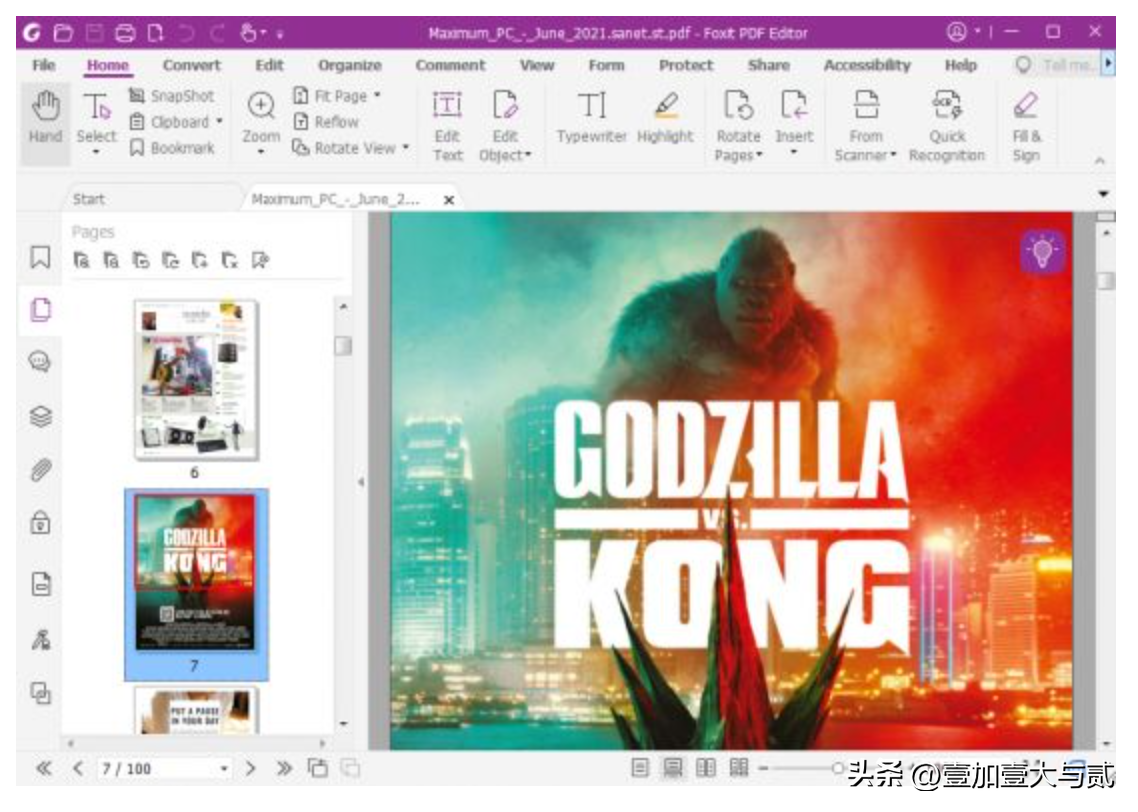Screen dimensions: 1138x812
Task: Go to the previous page
Action: (78, 768)
